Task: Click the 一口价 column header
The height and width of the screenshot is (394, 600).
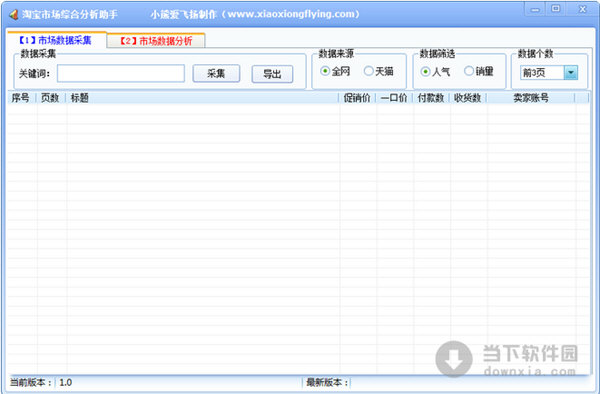Action: pyautogui.click(x=394, y=98)
